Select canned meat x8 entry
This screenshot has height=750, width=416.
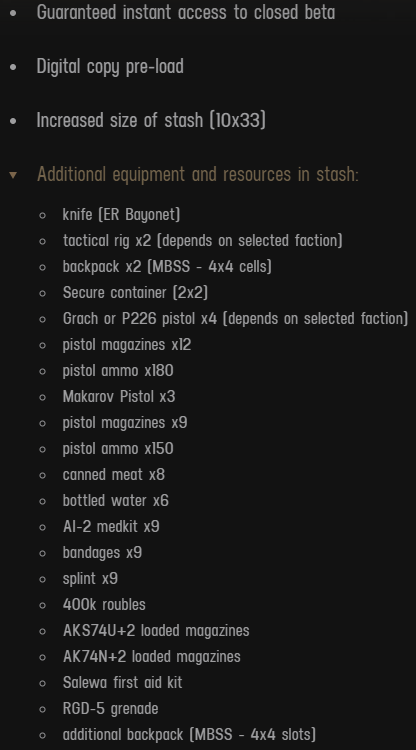coord(114,474)
